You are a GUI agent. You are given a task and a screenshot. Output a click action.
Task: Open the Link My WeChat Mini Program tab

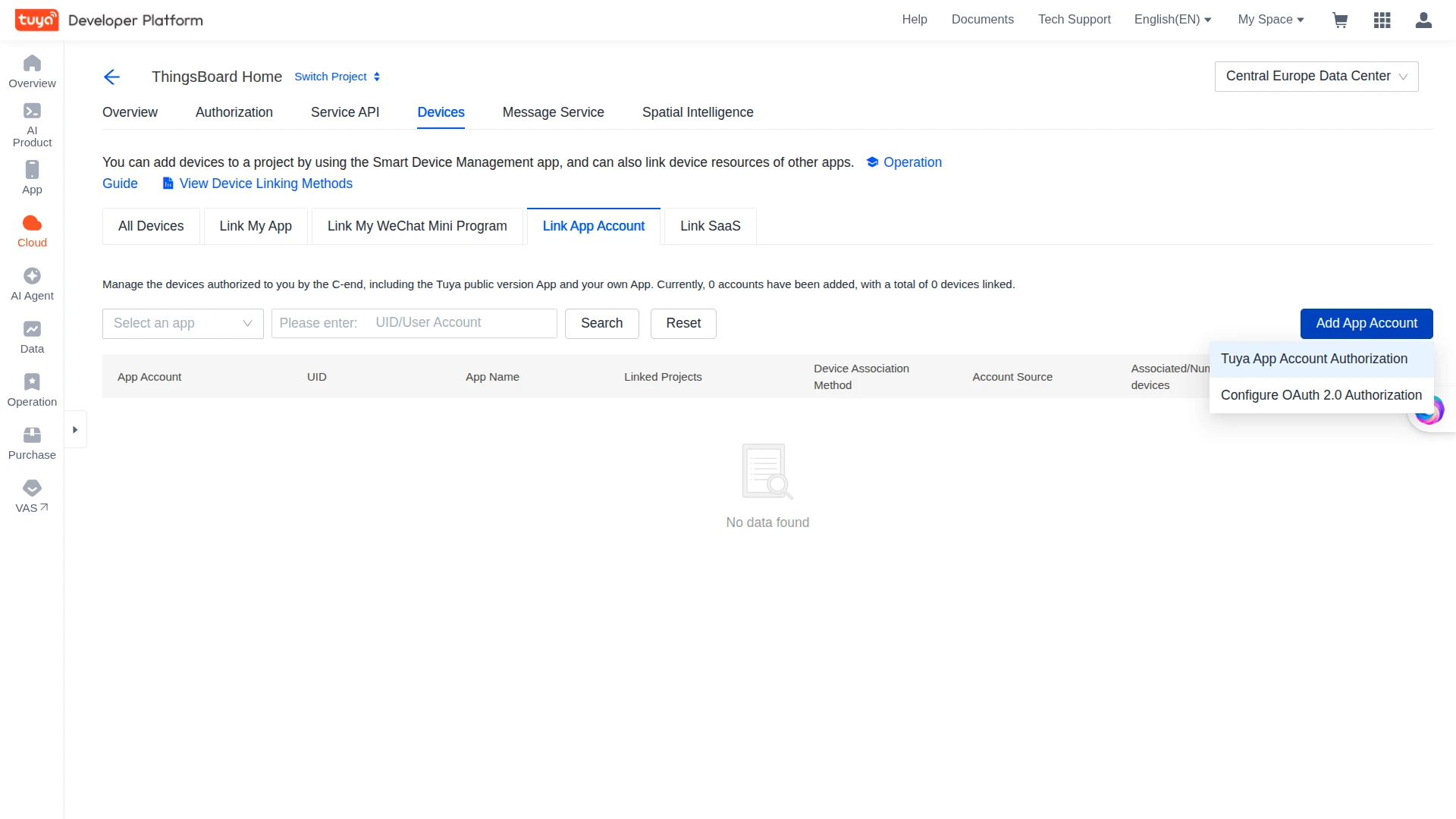pyautogui.click(x=417, y=226)
